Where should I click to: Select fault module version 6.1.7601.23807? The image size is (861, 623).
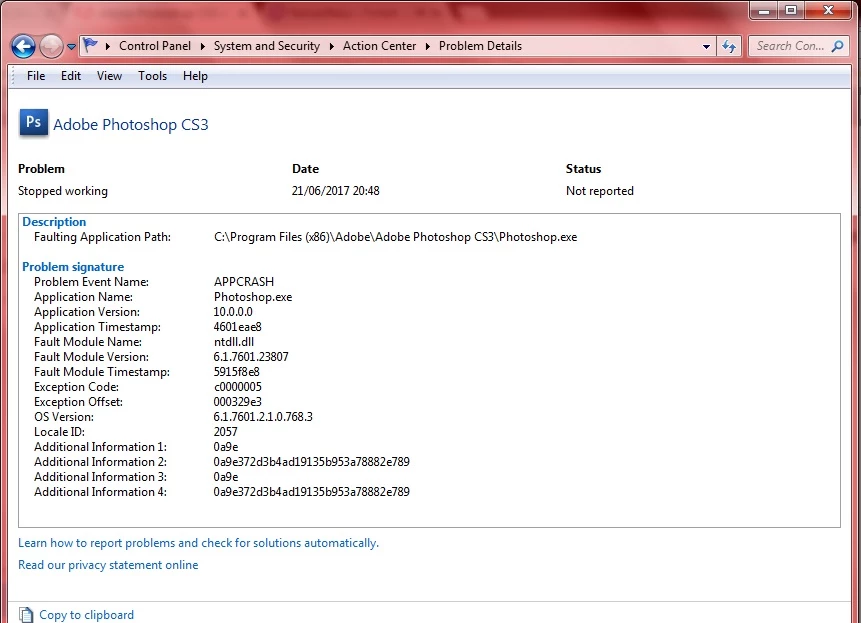(251, 357)
